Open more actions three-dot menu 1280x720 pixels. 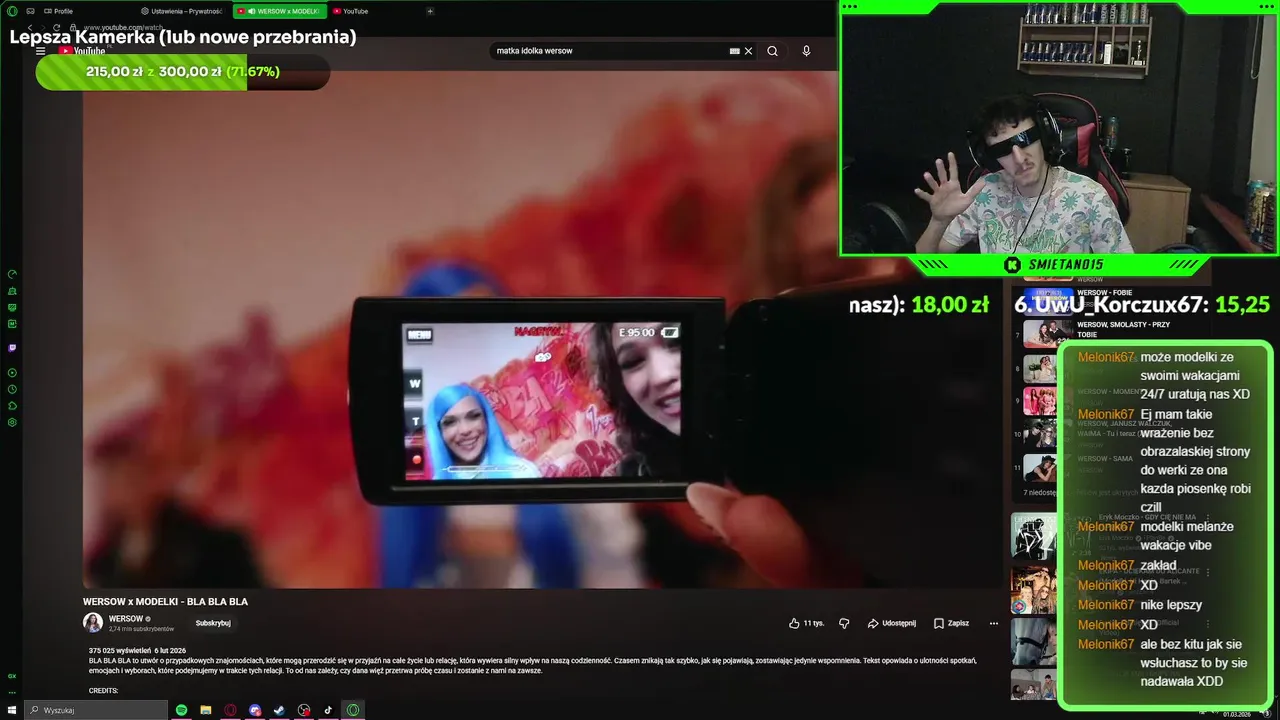(994, 623)
